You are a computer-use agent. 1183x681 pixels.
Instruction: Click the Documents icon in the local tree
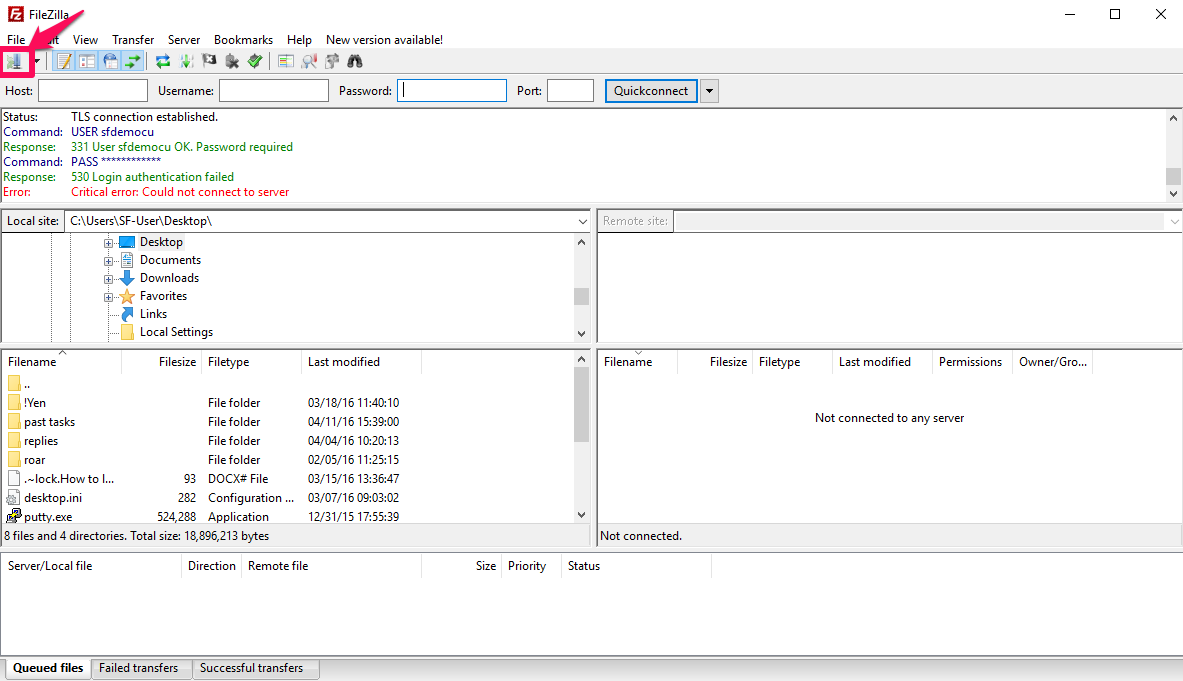127,260
